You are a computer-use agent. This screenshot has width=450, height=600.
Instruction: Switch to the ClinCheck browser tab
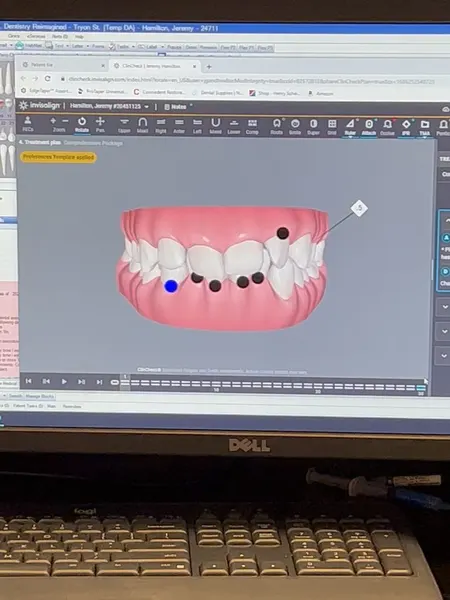(x=152, y=66)
